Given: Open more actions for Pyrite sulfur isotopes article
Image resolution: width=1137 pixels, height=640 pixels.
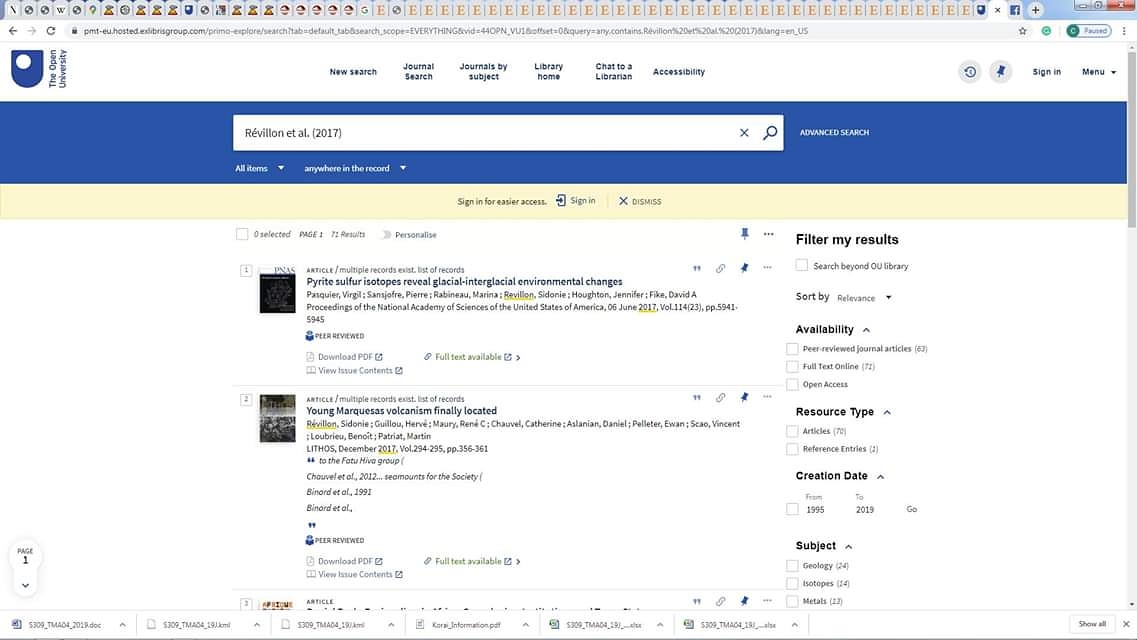Looking at the screenshot, I should (767, 267).
